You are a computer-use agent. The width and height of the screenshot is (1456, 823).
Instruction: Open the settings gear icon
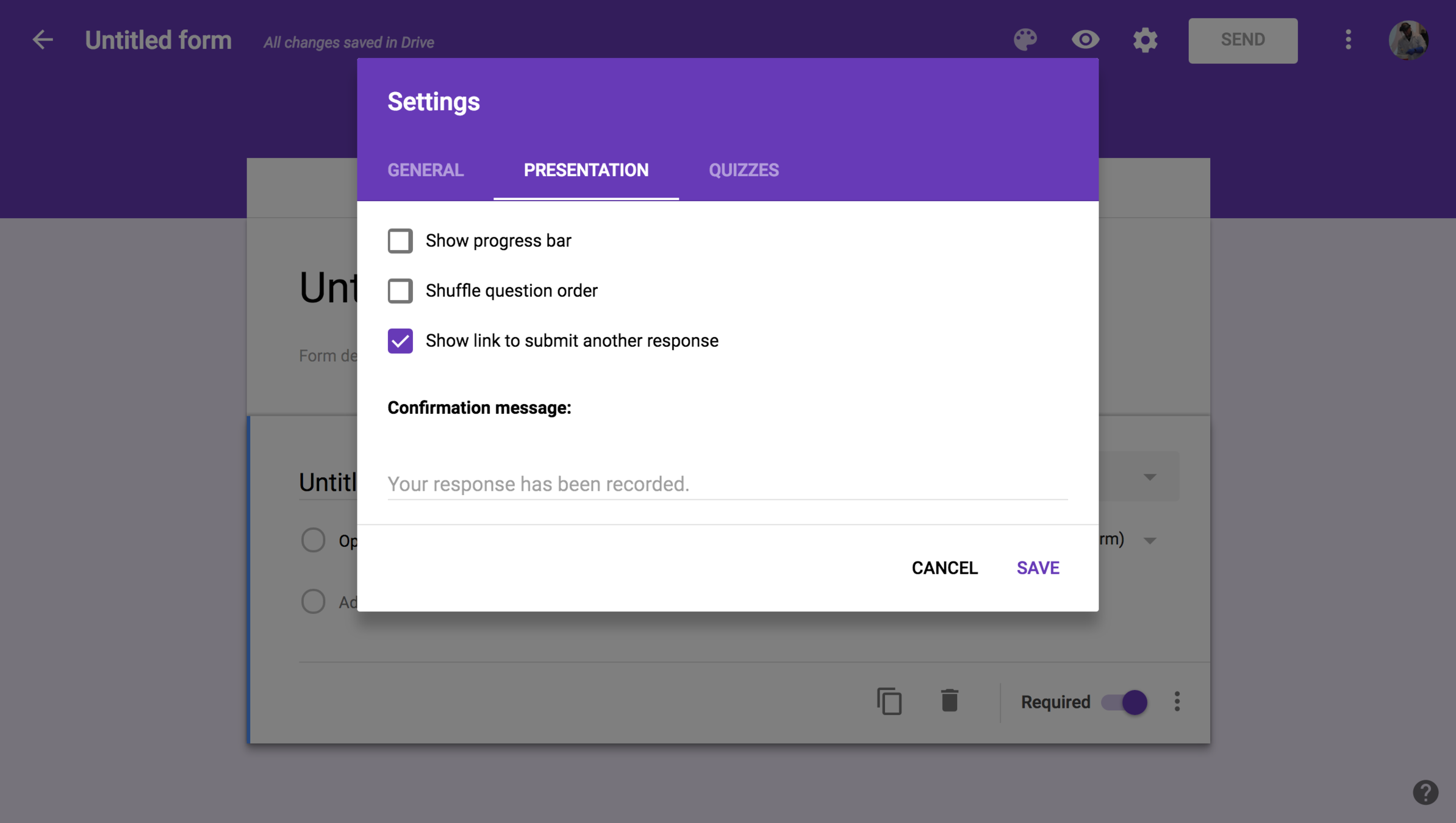pos(1145,40)
